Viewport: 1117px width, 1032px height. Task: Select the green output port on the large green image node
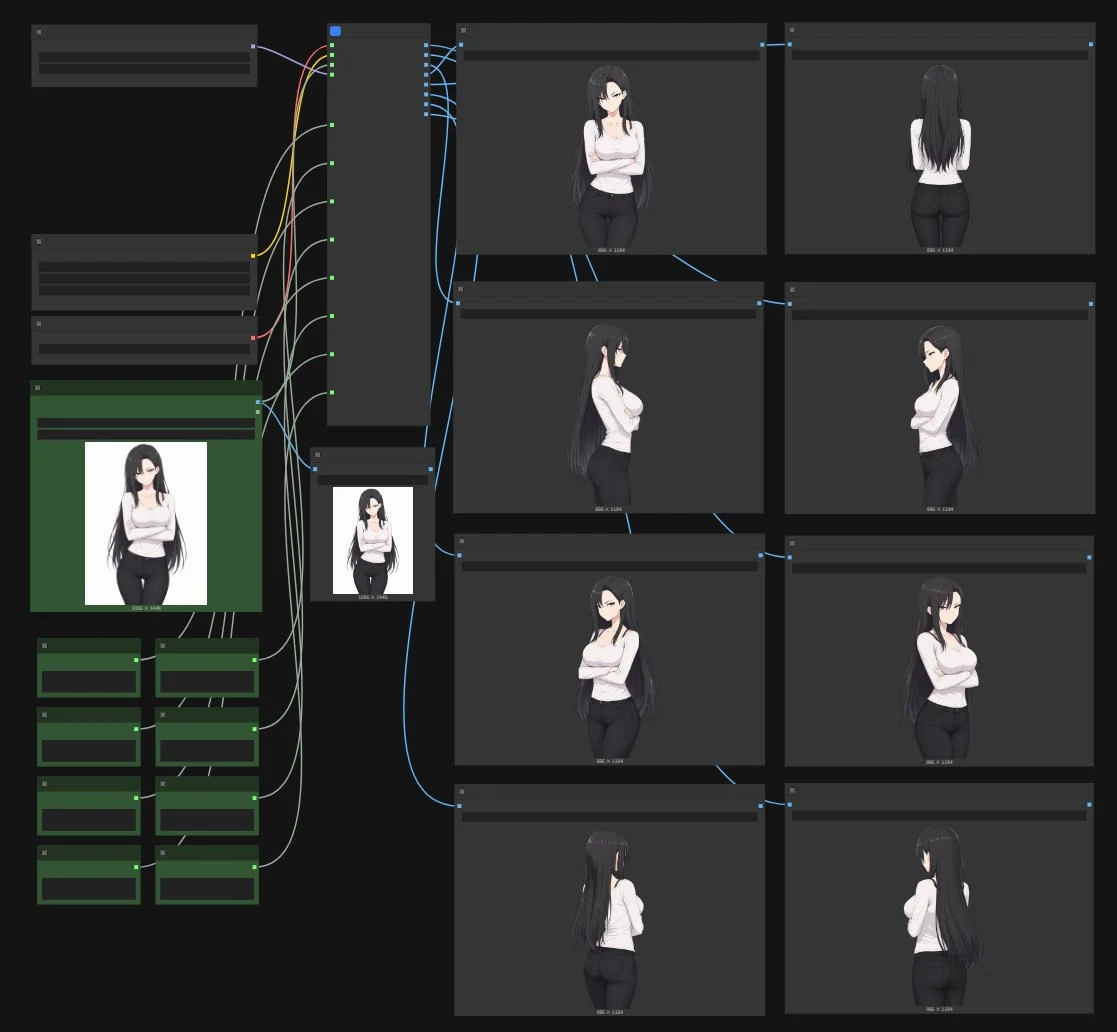258,412
